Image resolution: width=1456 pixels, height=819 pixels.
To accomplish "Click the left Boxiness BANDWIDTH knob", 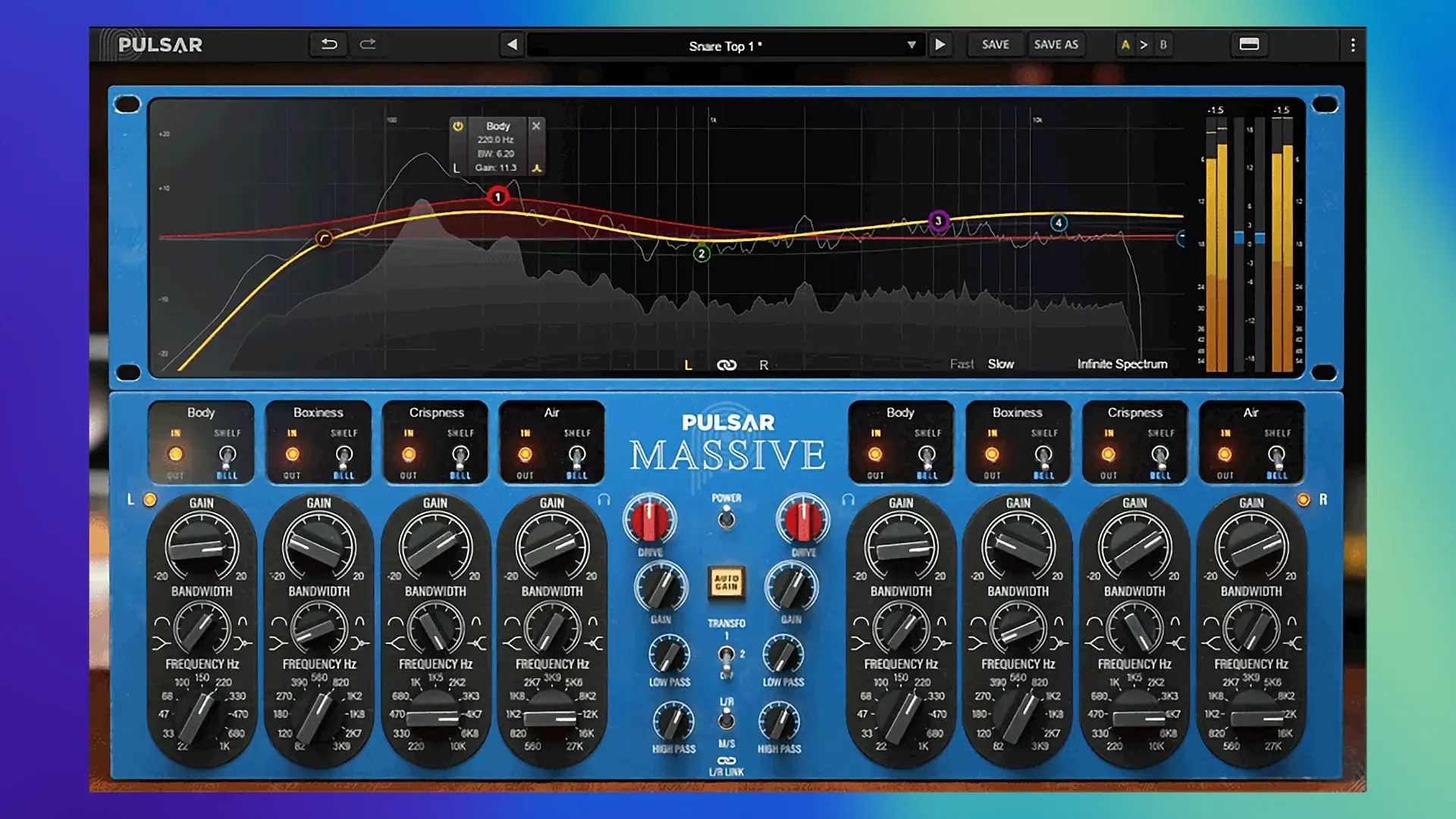I will (318, 629).
